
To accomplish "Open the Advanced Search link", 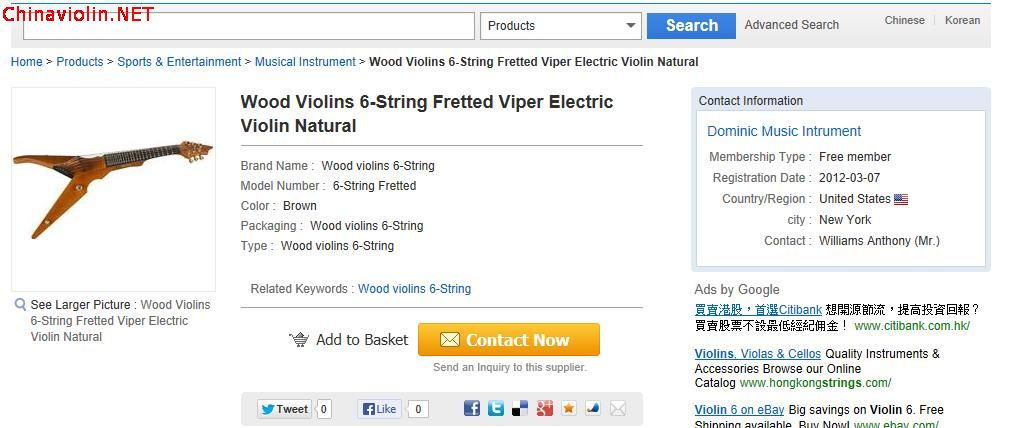I will [791, 25].
